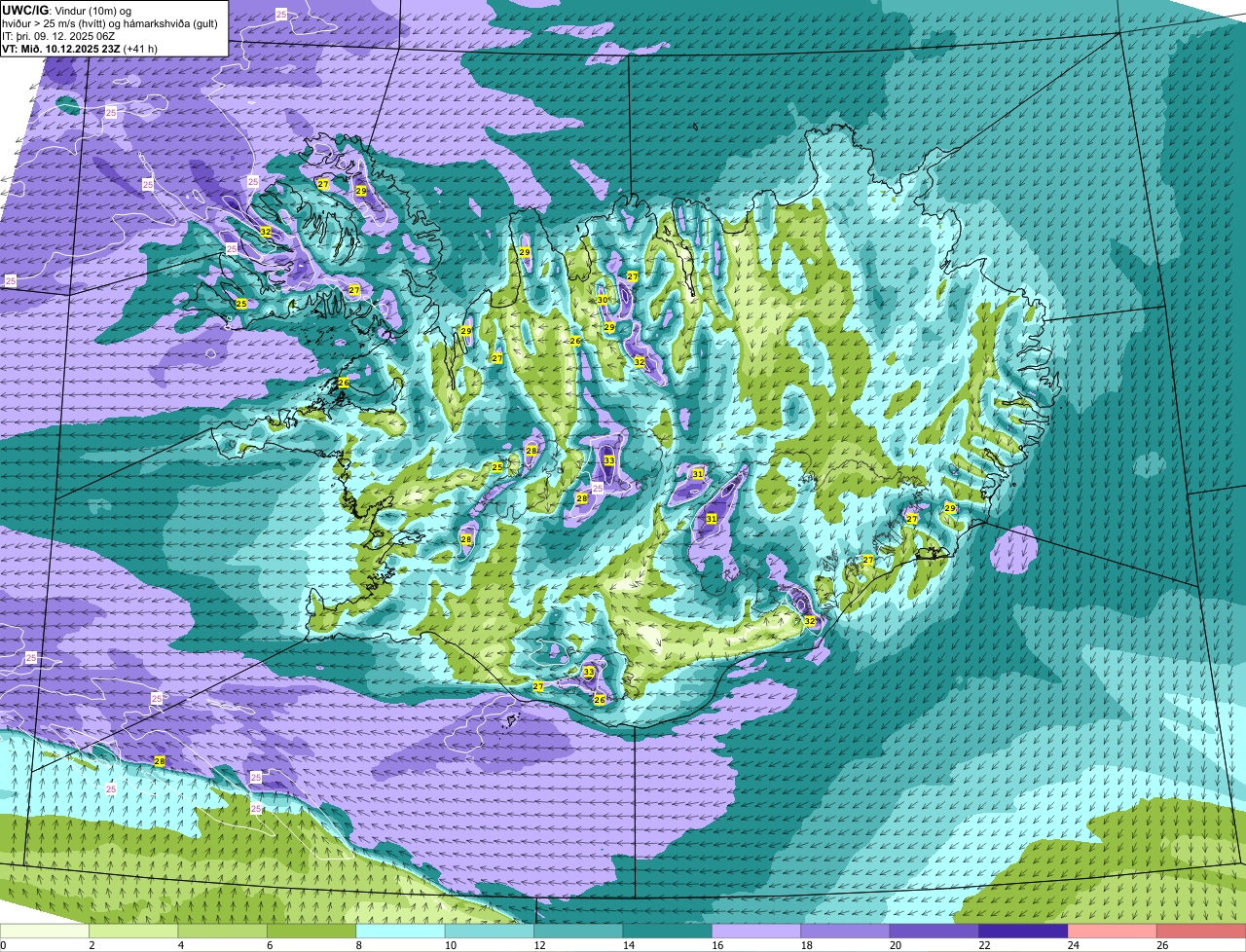This screenshot has width=1246, height=952.
Task: Click the color bar tick label "16"
Action: pos(715,945)
